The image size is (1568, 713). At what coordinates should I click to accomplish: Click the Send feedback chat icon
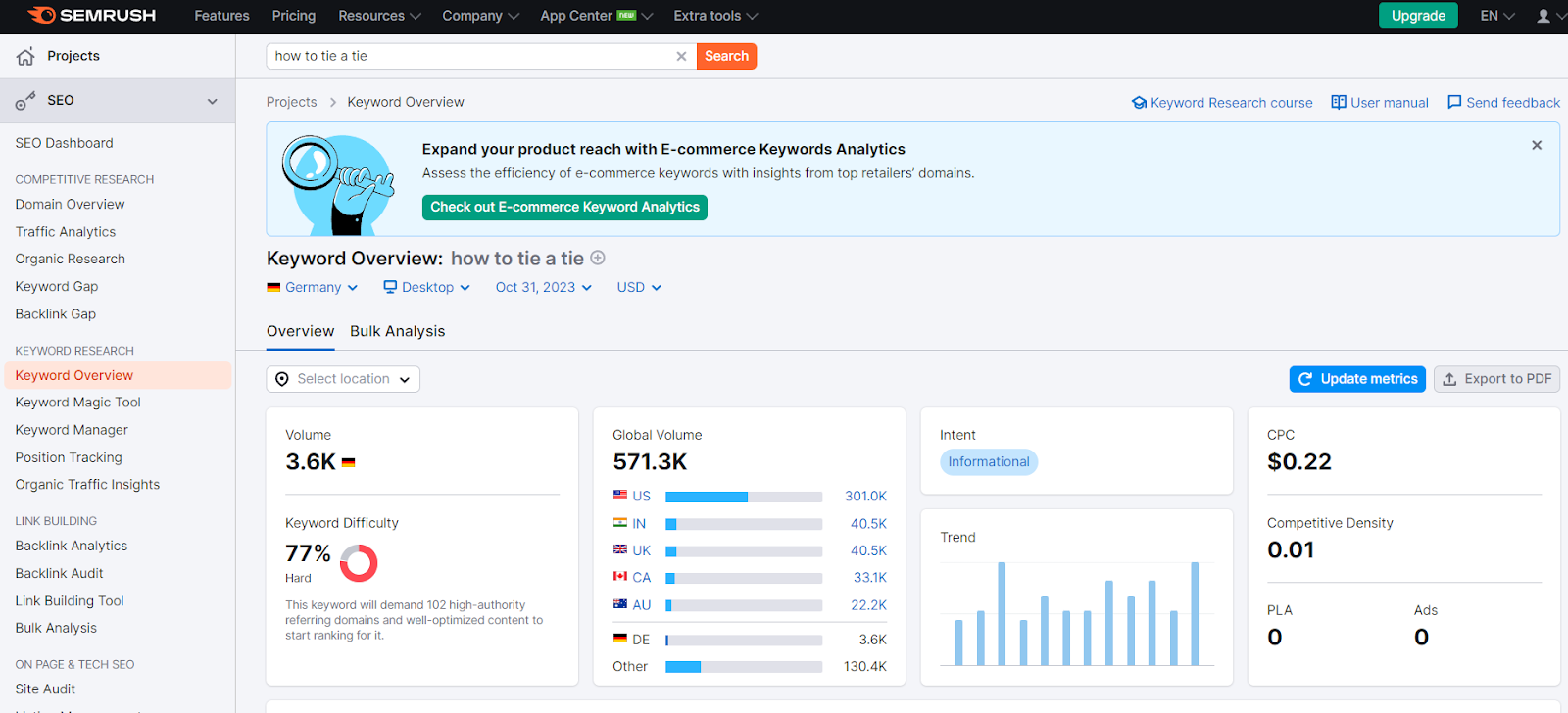click(x=1454, y=102)
